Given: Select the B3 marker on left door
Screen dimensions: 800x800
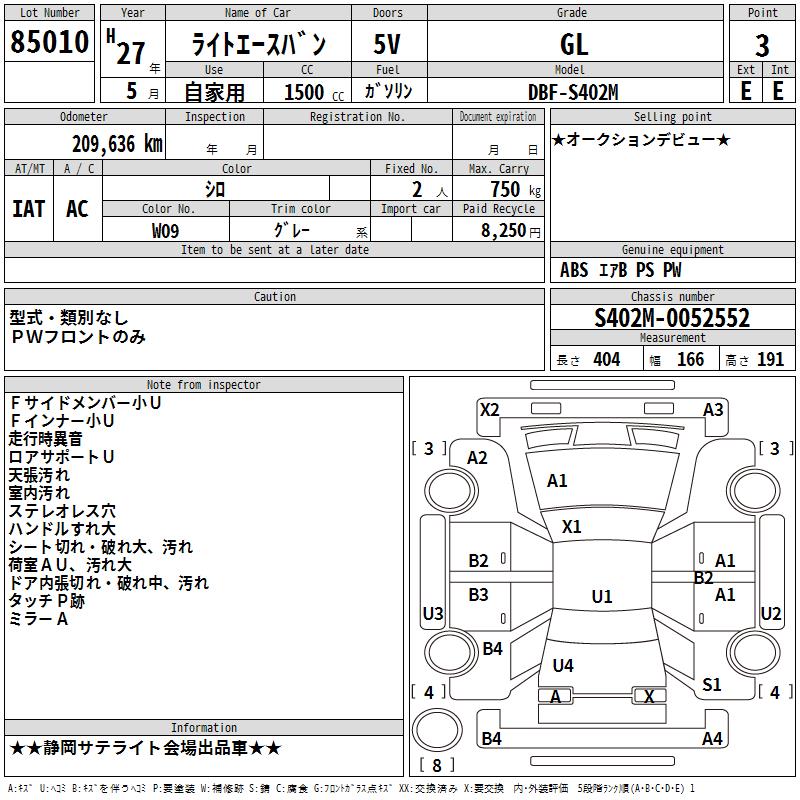Looking at the screenshot, I should (479, 595).
